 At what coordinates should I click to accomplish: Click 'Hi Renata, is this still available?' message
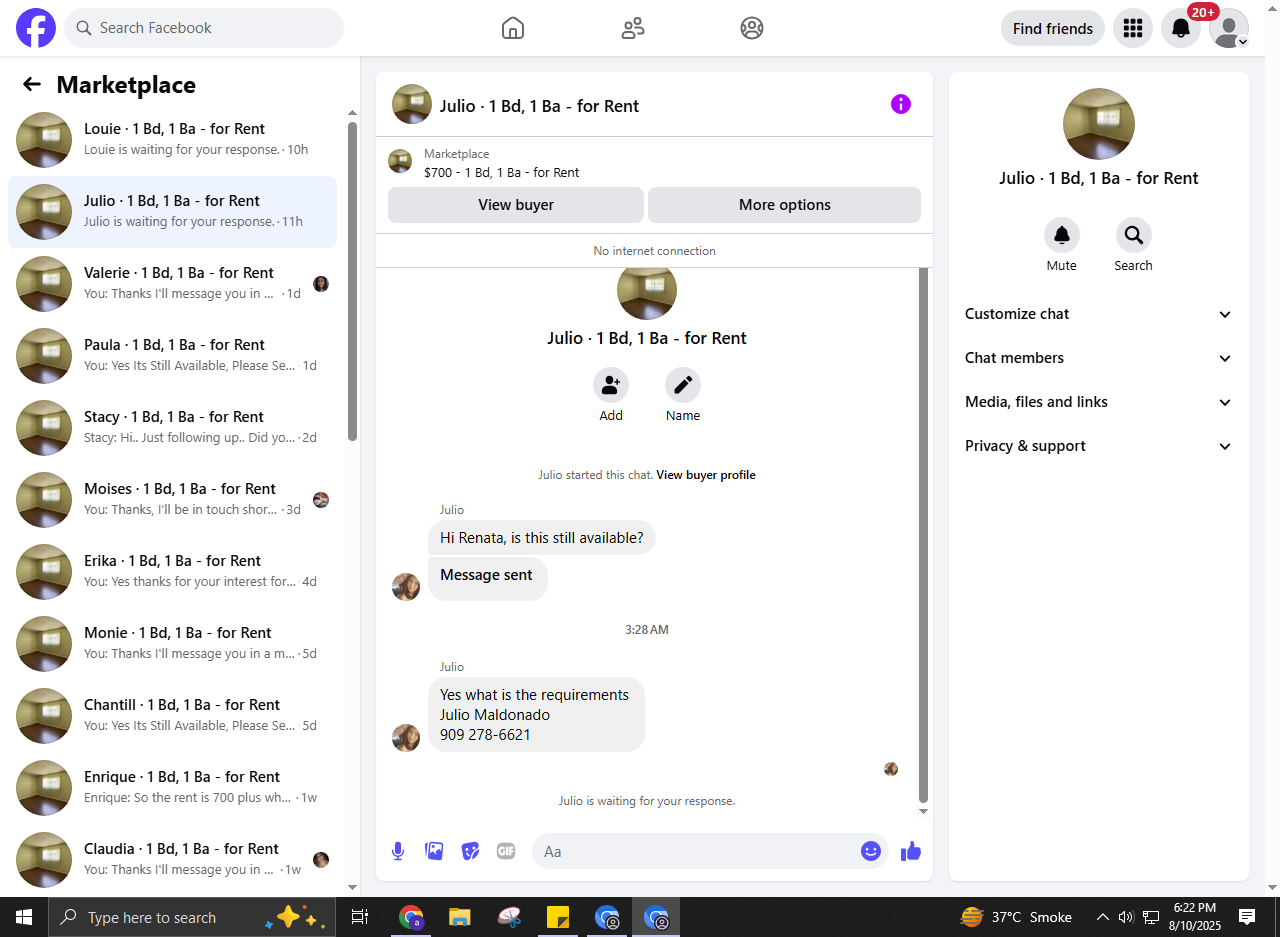coord(542,538)
